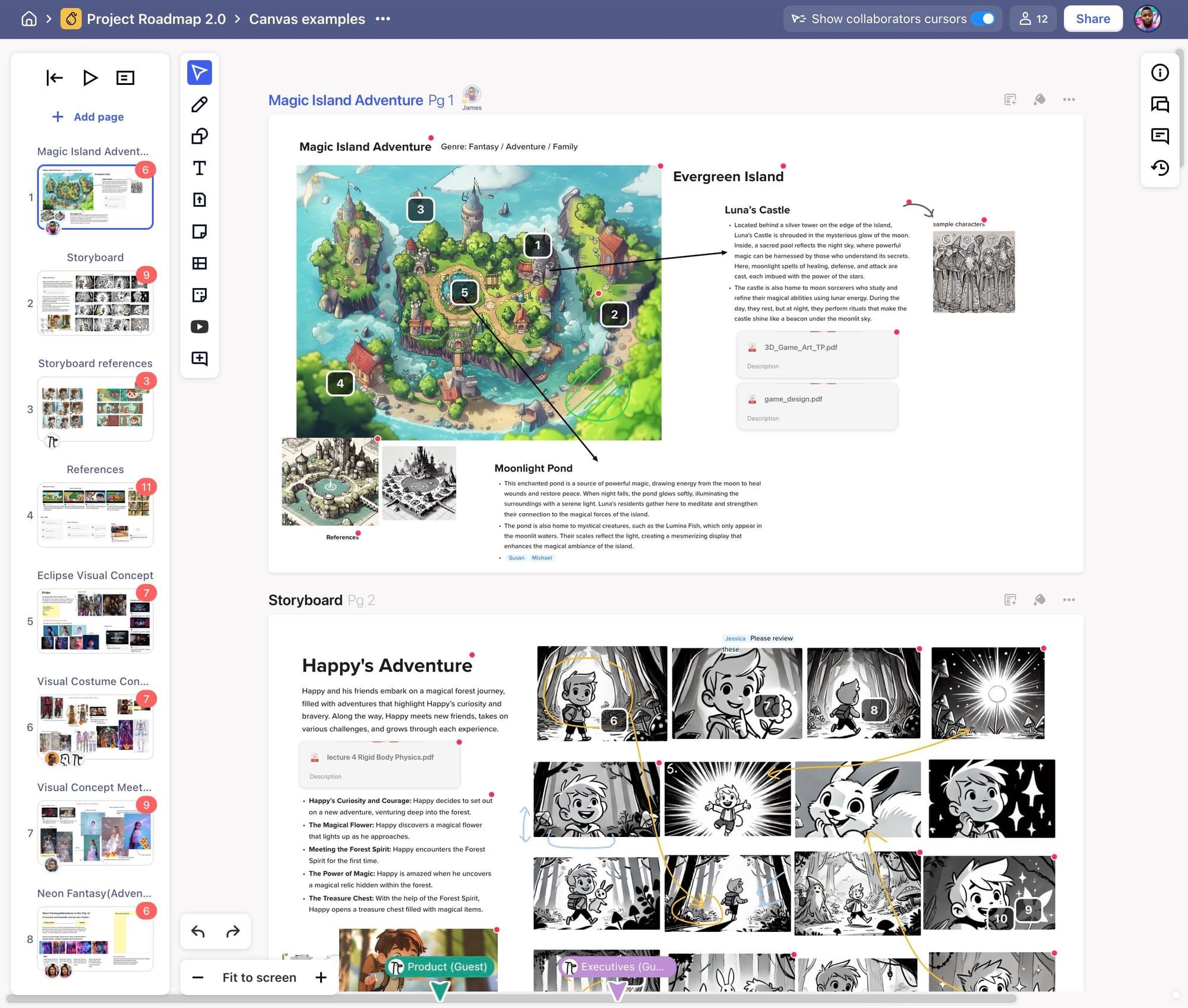Select the Text tool
This screenshot has height=1008, width=1188.
(200, 168)
